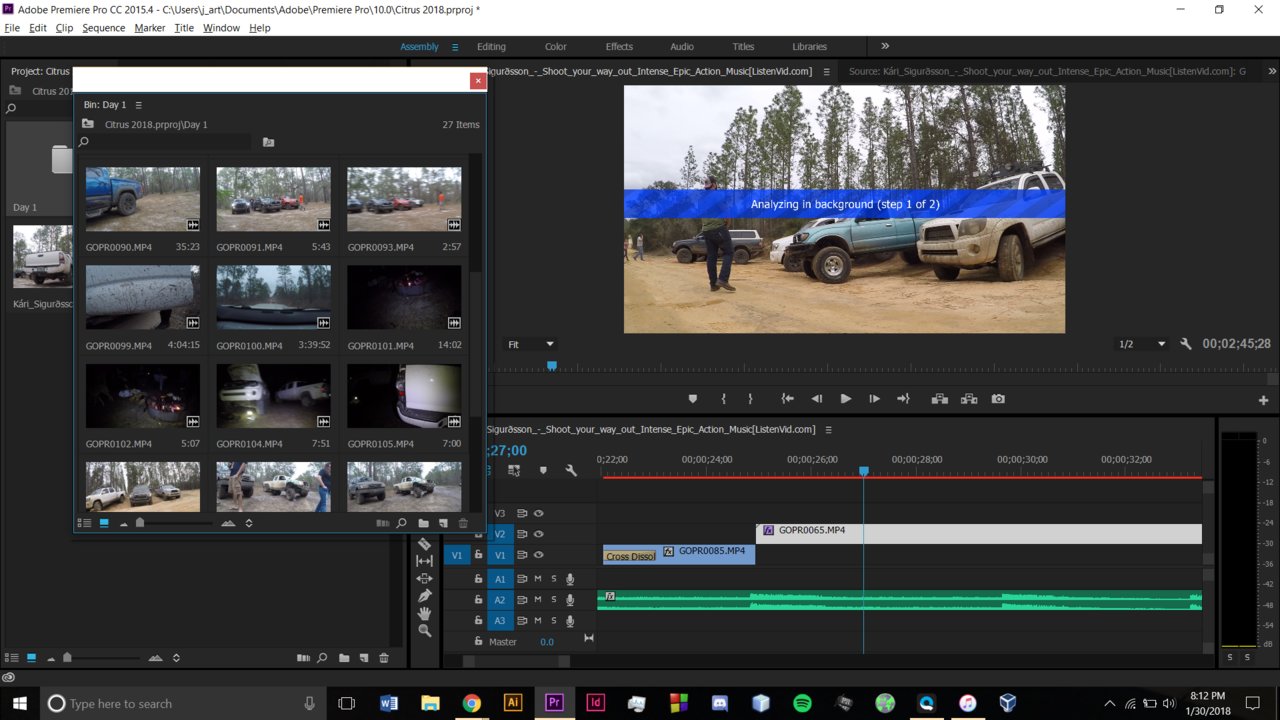Click Clear trash icon in Project panel
Screen dimensions: 1280x720
click(x=384, y=658)
